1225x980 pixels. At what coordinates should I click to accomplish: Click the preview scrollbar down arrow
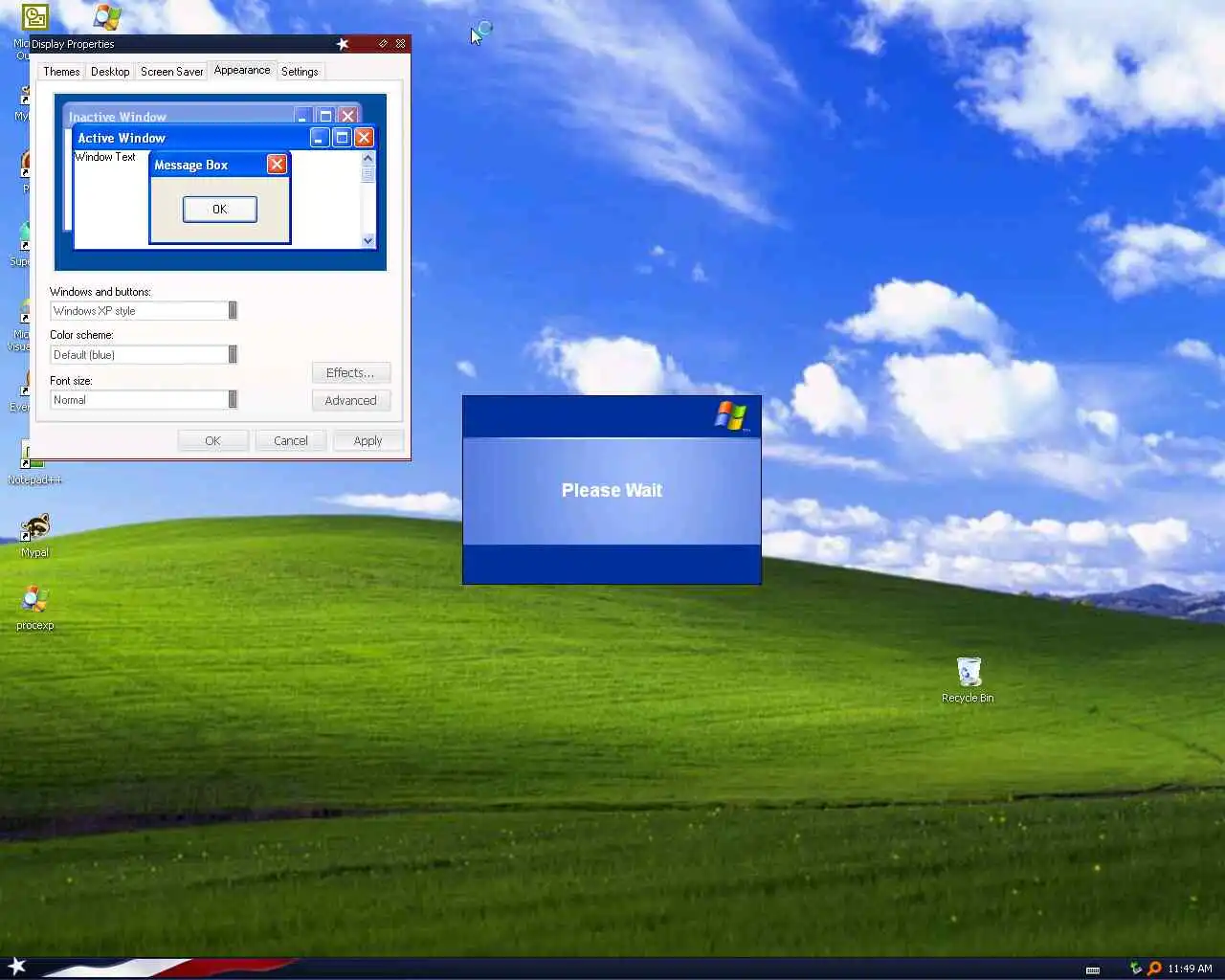coord(367,241)
